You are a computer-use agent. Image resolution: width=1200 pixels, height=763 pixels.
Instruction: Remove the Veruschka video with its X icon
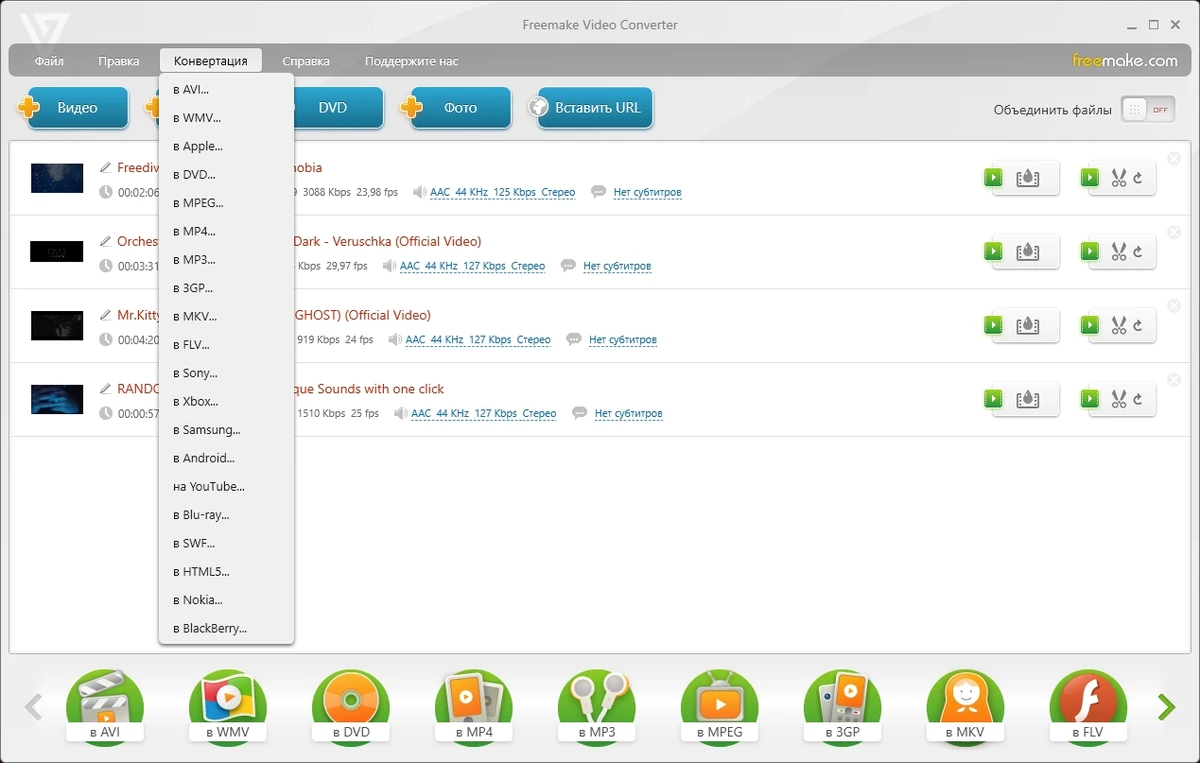[1174, 232]
